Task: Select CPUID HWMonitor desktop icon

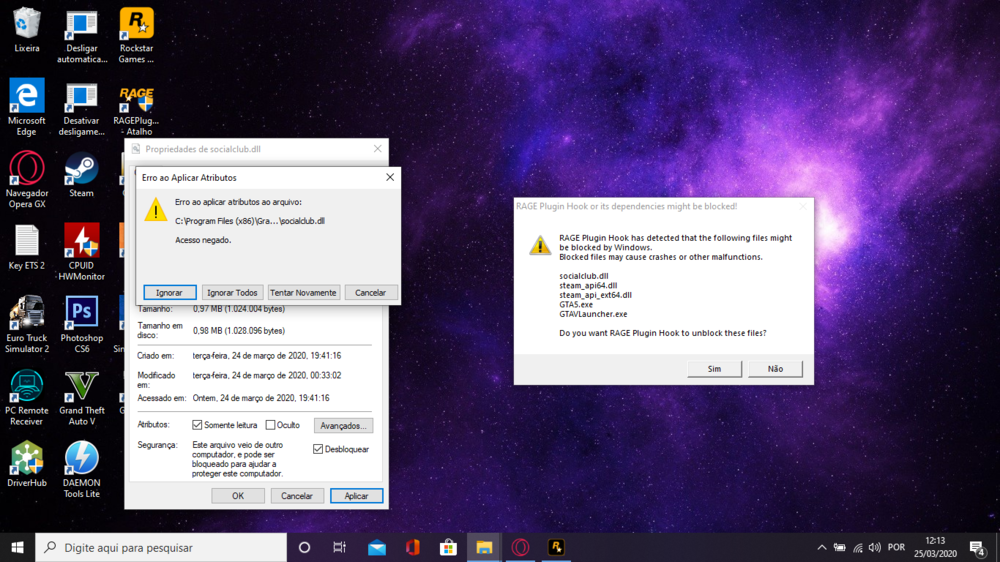Action: 82,253
